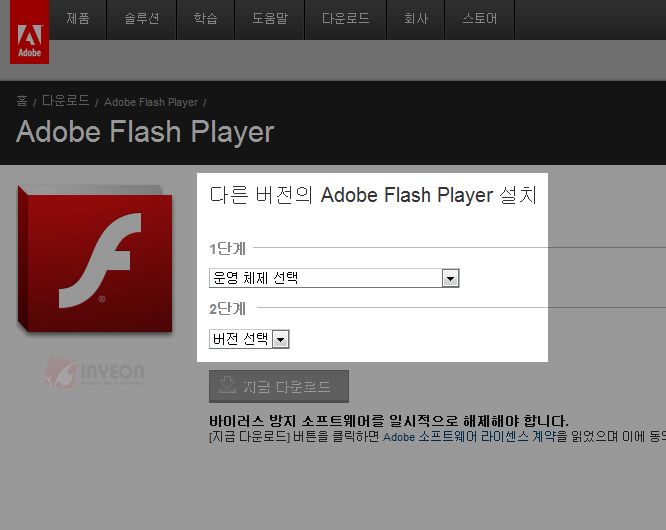This screenshot has height=530, width=666.
Task: Open the 회사 menu
Action: (416, 19)
